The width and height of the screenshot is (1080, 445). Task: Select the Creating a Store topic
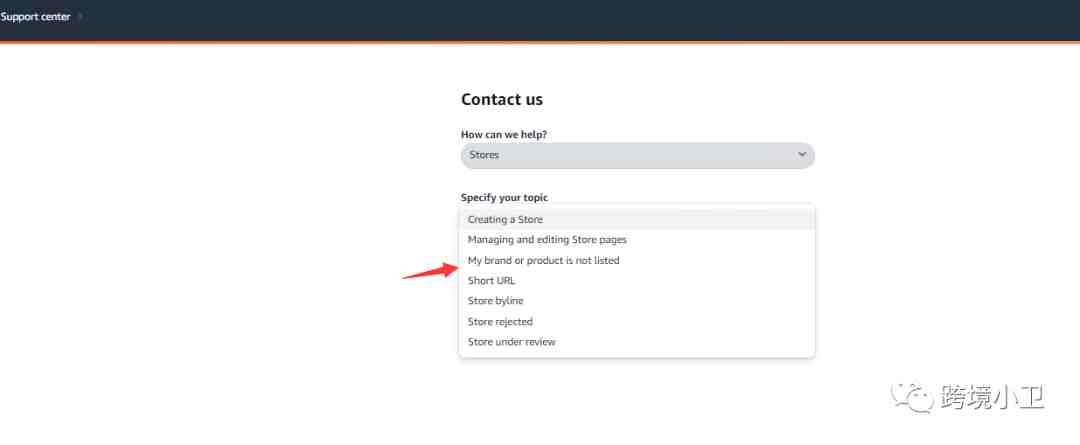pos(636,220)
